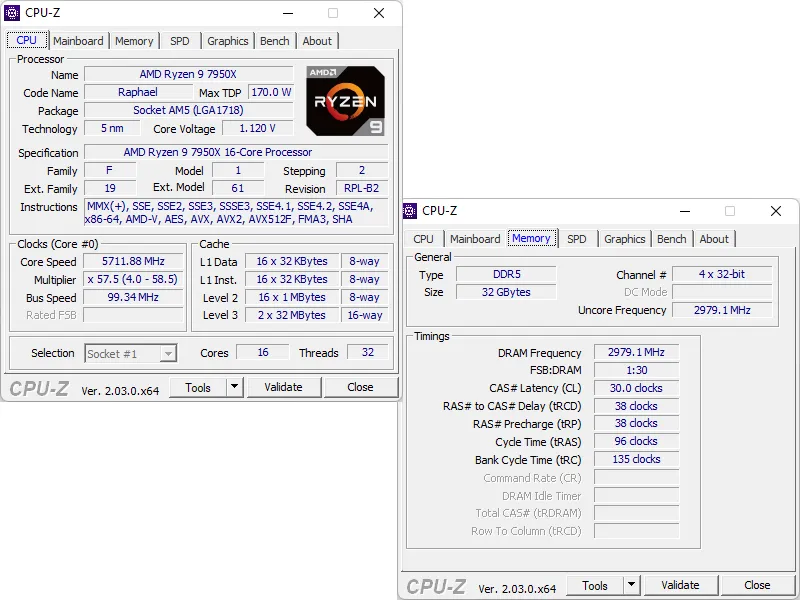
Task: Click the Core Speed value 5711.88 MHz
Action: point(133,261)
